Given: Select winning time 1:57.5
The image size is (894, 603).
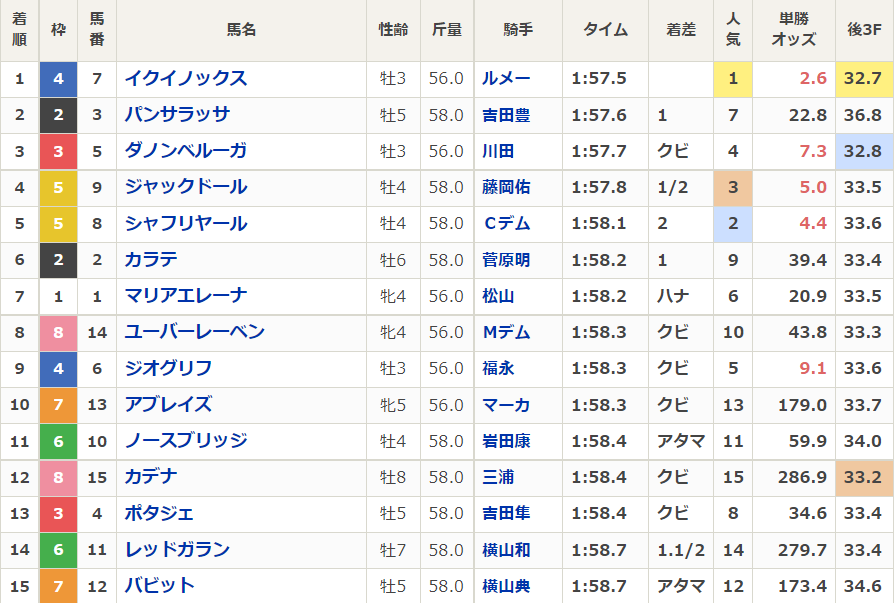Looking at the screenshot, I should [599, 78].
